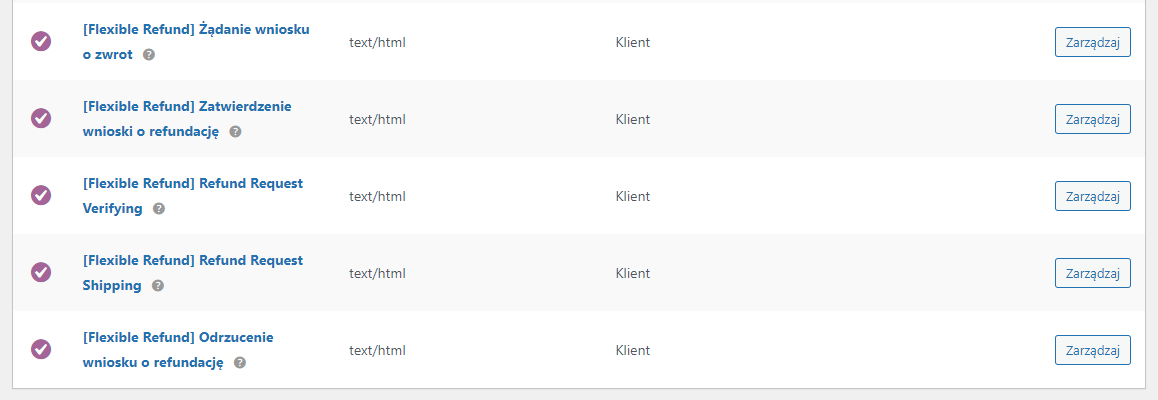Toggle enabled checkmark for Odrzucenie wniosku email

click(41, 349)
